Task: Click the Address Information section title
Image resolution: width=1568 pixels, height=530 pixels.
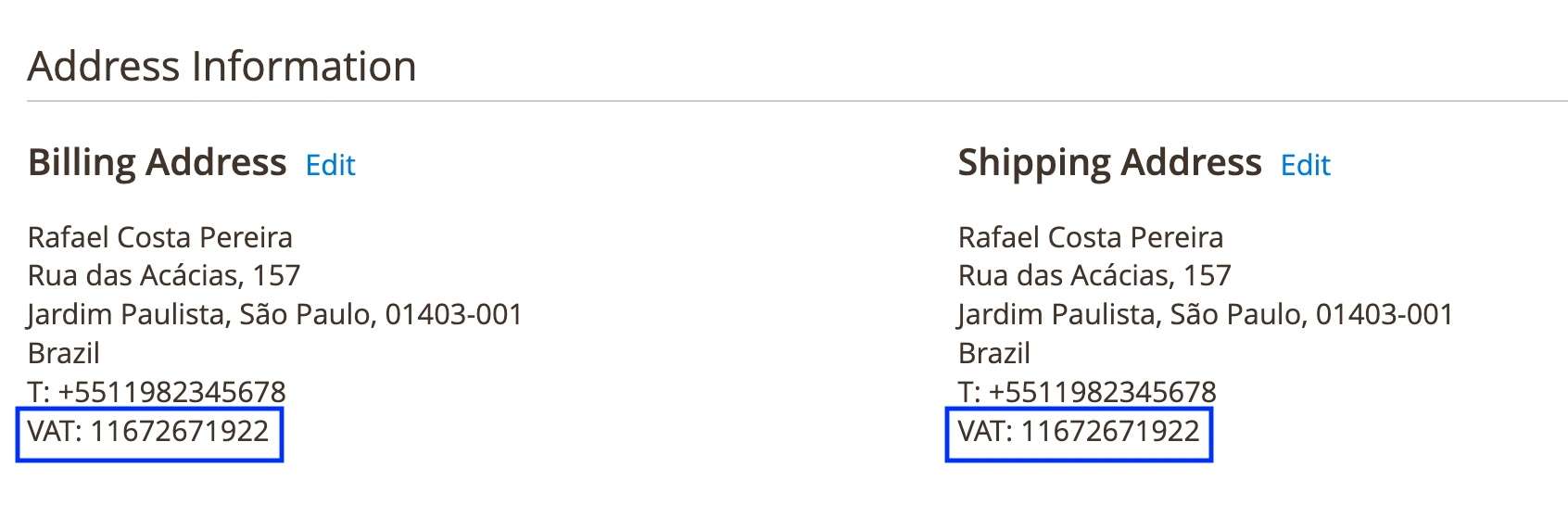Action: 221,67
